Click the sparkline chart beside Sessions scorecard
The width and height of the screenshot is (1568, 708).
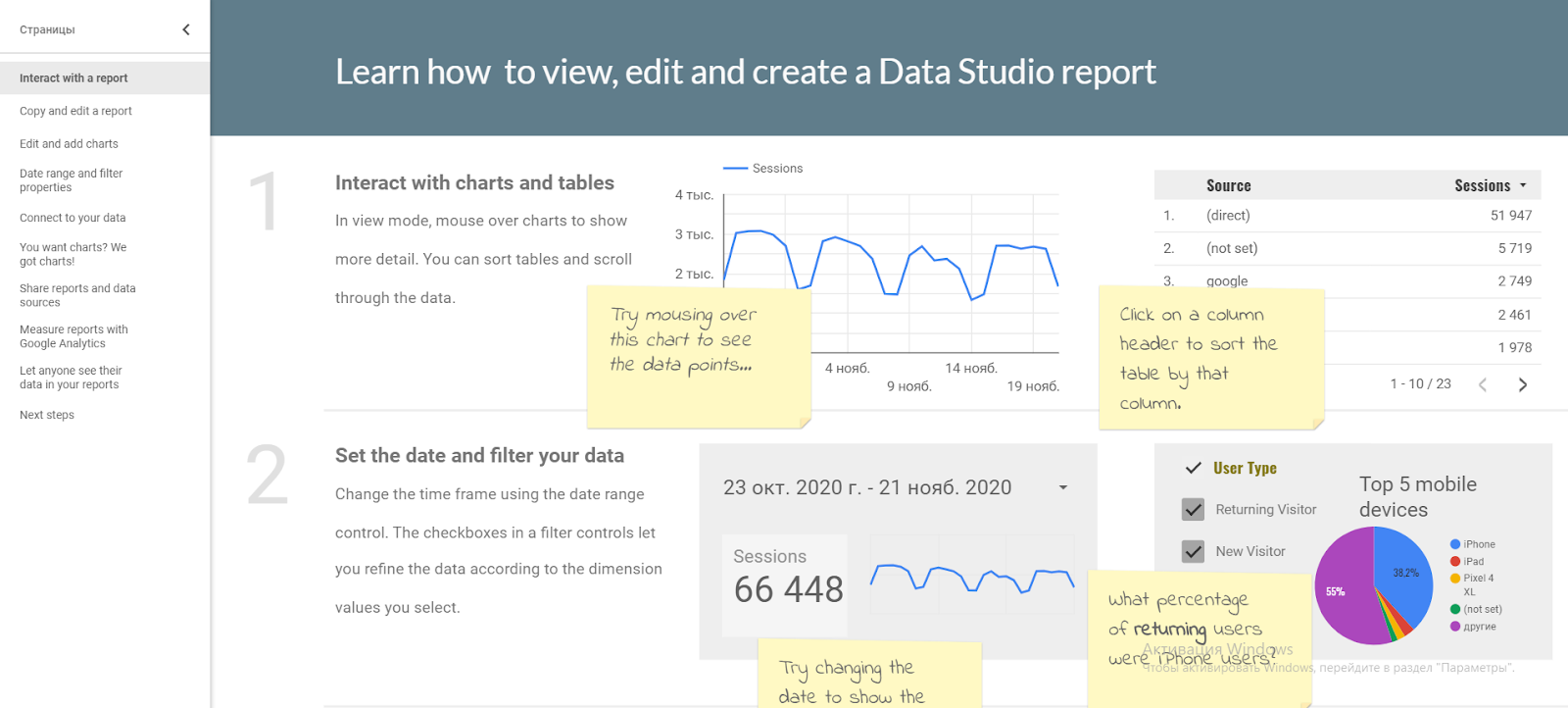point(972,577)
